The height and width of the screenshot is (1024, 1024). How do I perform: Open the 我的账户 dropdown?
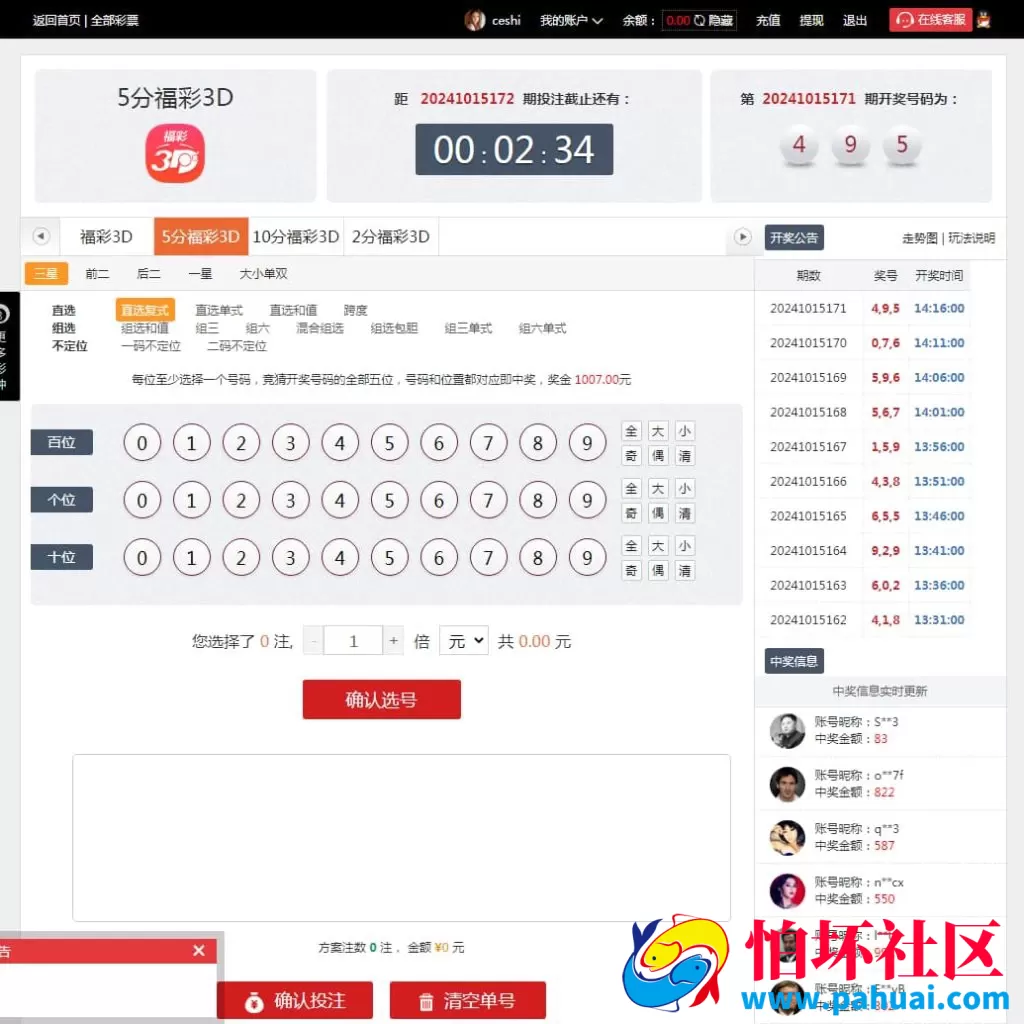571,19
